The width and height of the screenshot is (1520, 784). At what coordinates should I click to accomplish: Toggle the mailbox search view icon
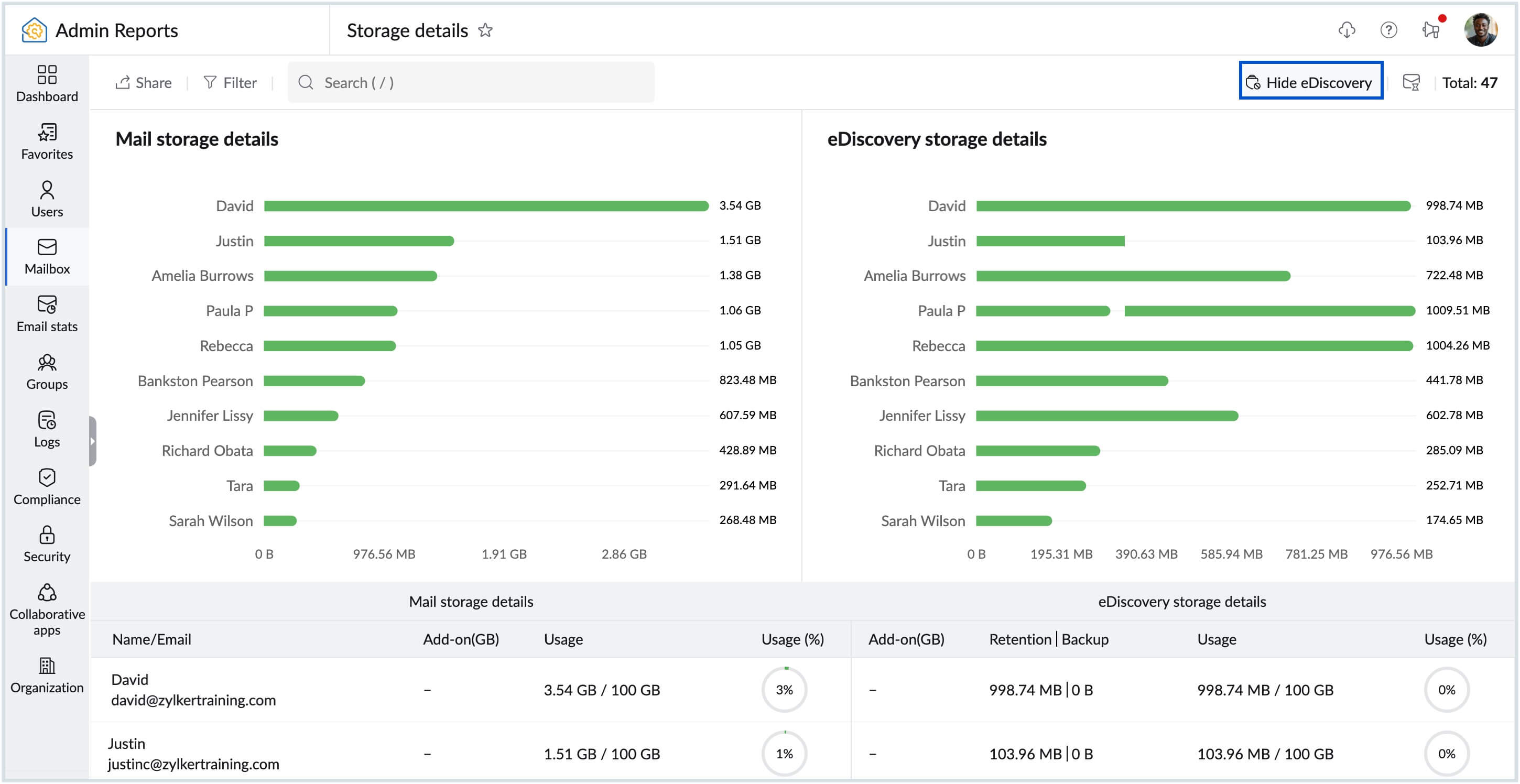(1412, 83)
